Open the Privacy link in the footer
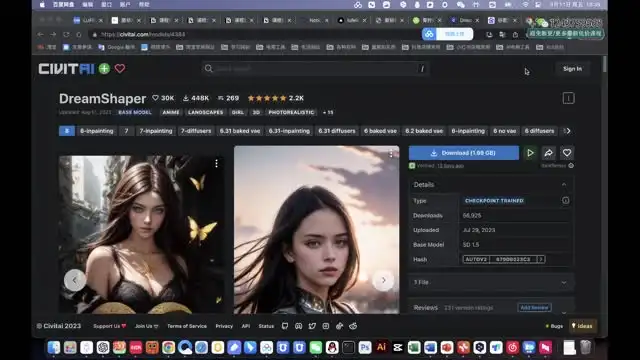 [x=224, y=326]
